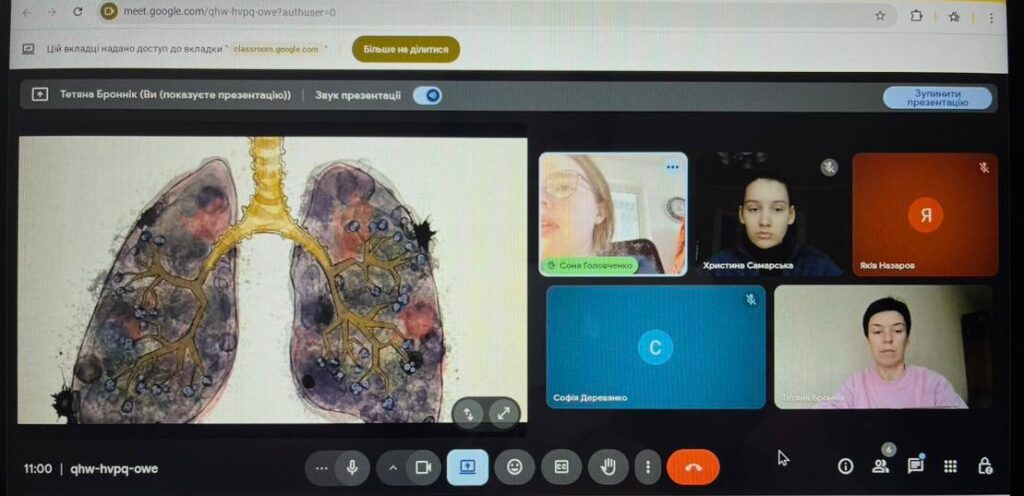Open meeting details info icon
This screenshot has height=496, width=1024.
[x=846, y=466]
